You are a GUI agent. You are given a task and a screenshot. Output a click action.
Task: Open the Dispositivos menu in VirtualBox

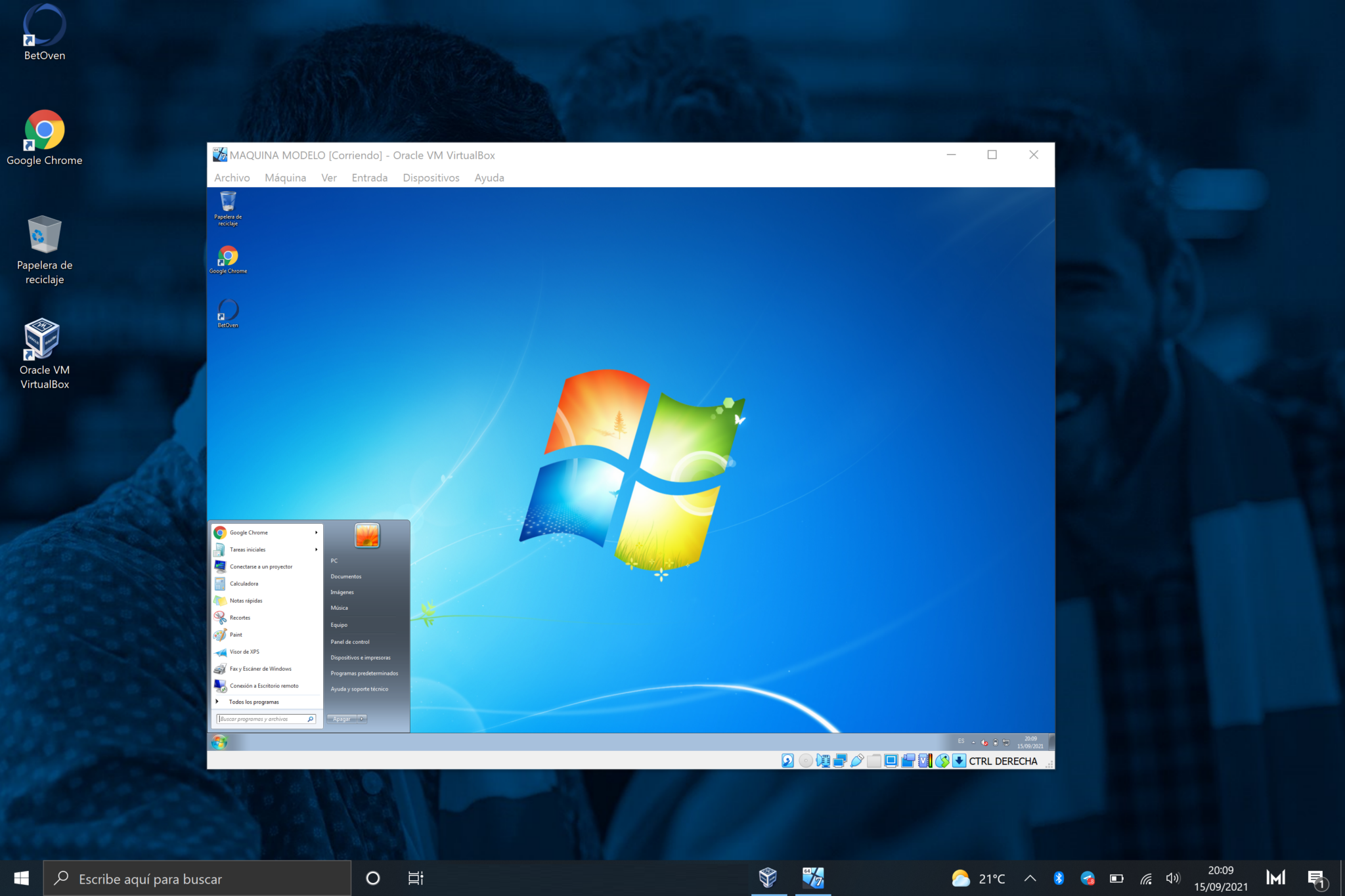[x=431, y=178]
